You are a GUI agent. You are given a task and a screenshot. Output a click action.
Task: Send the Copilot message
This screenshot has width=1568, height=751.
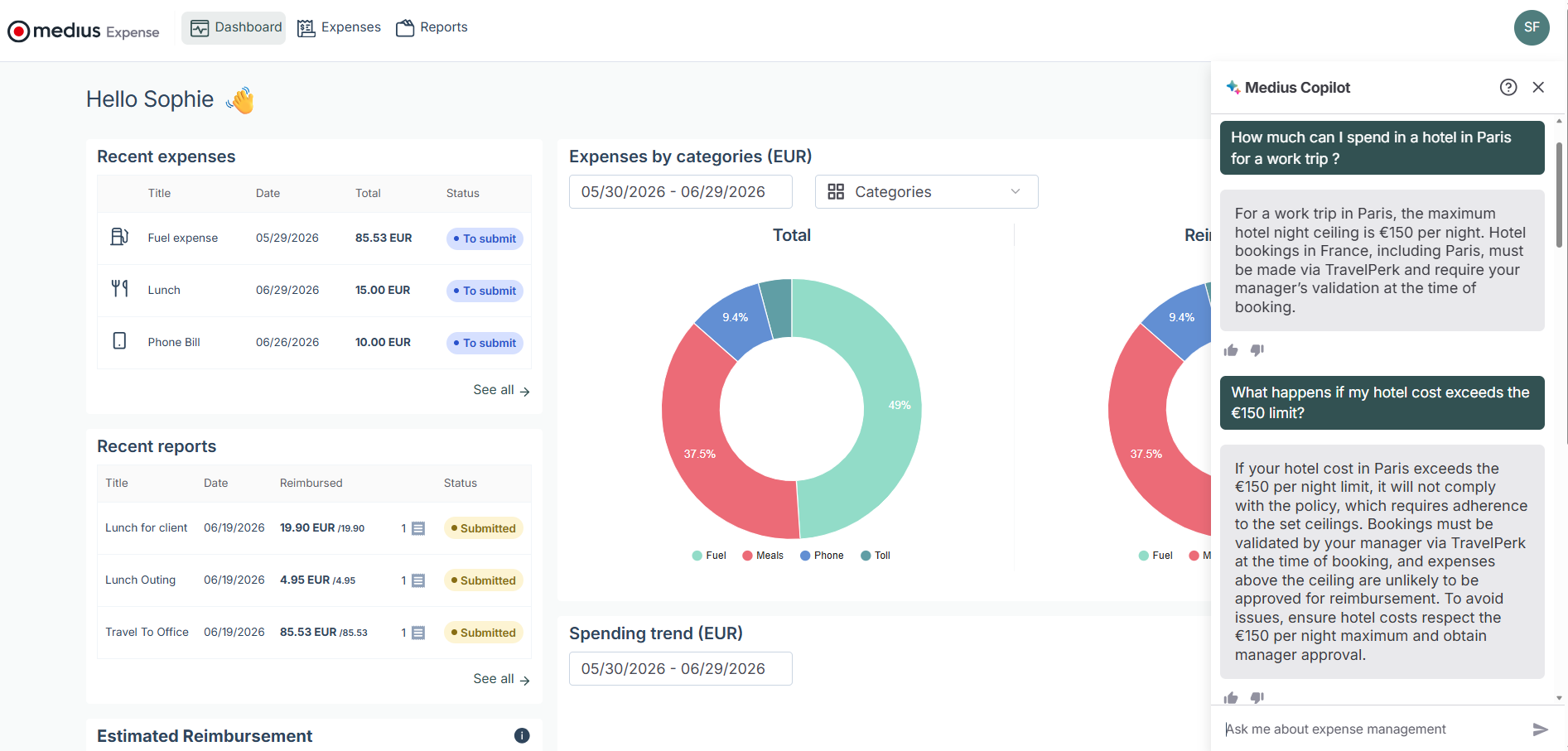point(1540,729)
